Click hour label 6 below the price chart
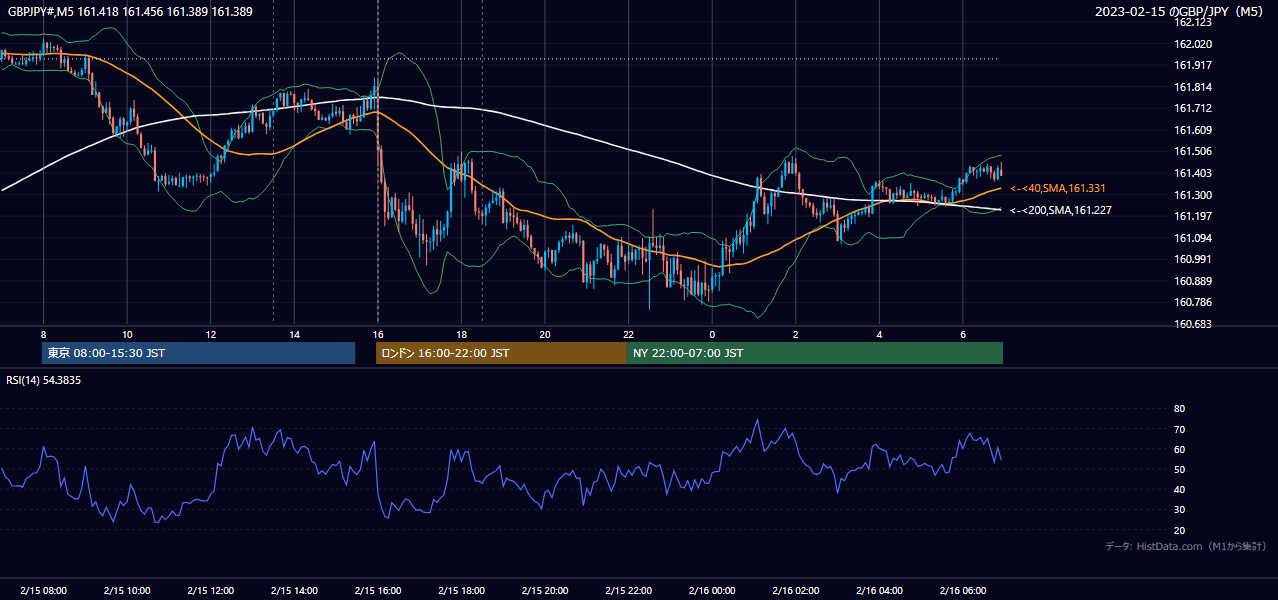The width and height of the screenshot is (1278, 600). click(963, 334)
